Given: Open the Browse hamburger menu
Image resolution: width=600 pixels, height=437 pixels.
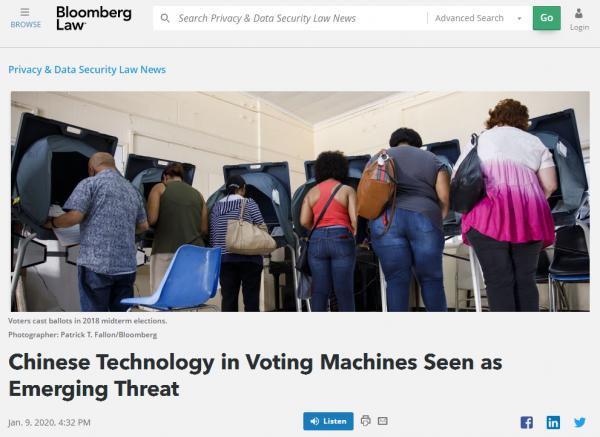Looking at the screenshot, I should [x=25, y=12].
